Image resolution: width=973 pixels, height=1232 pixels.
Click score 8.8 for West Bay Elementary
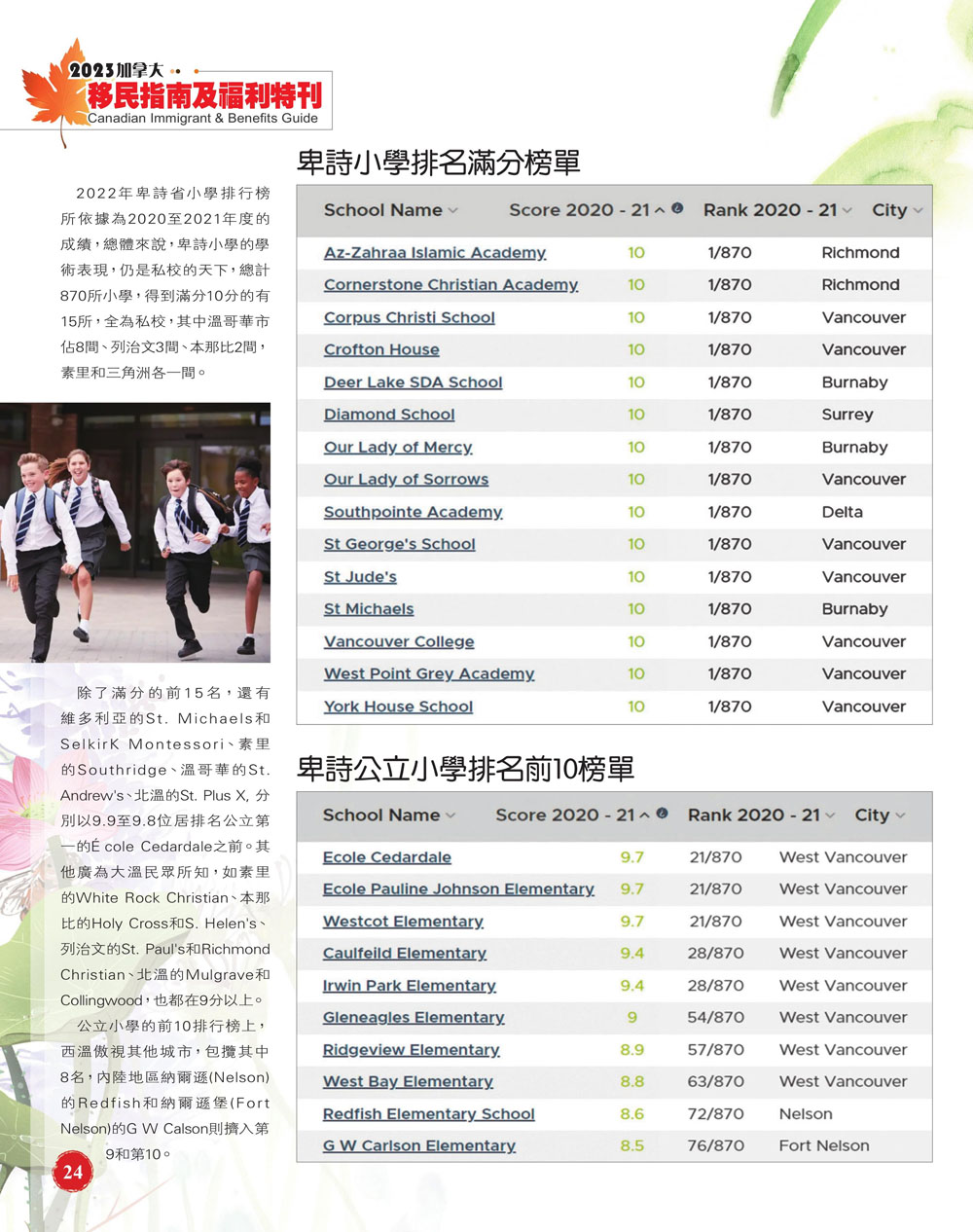[x=632, y=1081]
